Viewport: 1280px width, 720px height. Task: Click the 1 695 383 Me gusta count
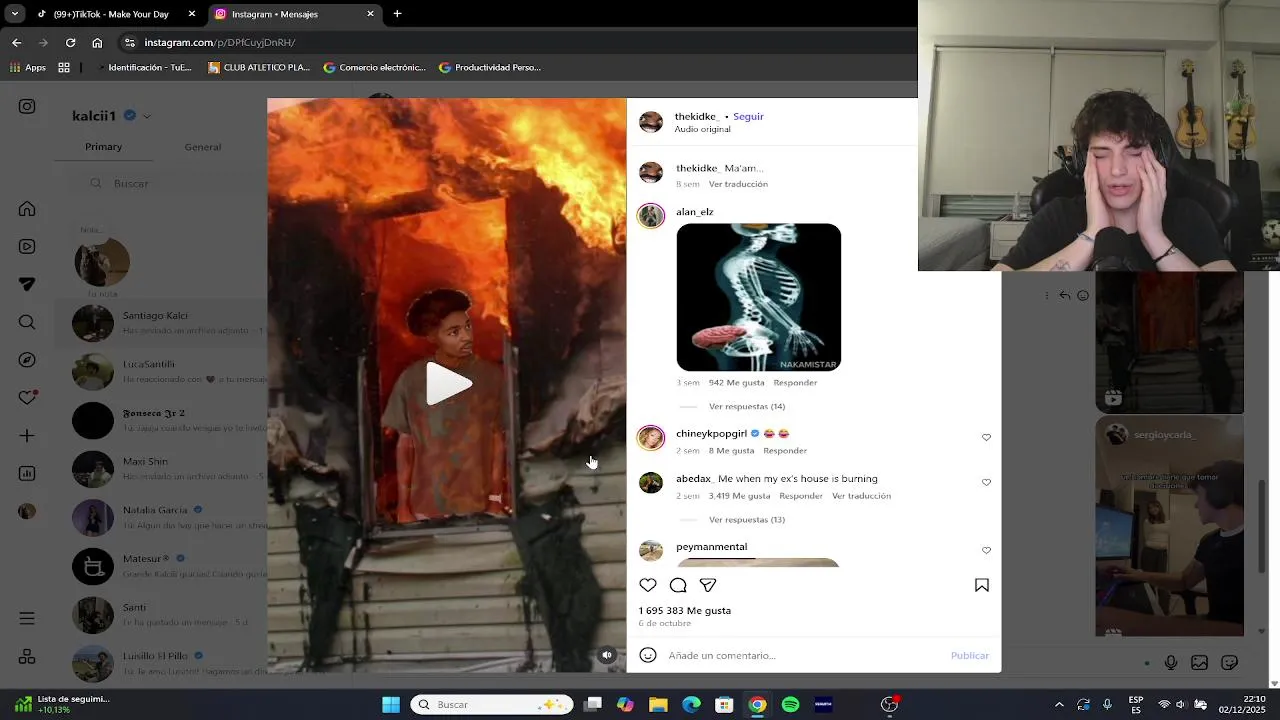[x=685, y=610]
